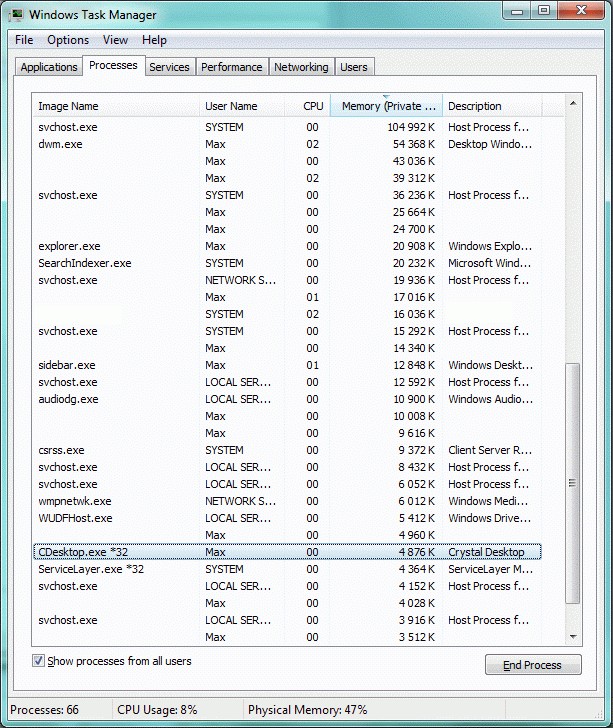The width and height of the screenshot is (613, 728).
Task: Click the 14 340 K memory cell
Action: 414,348
